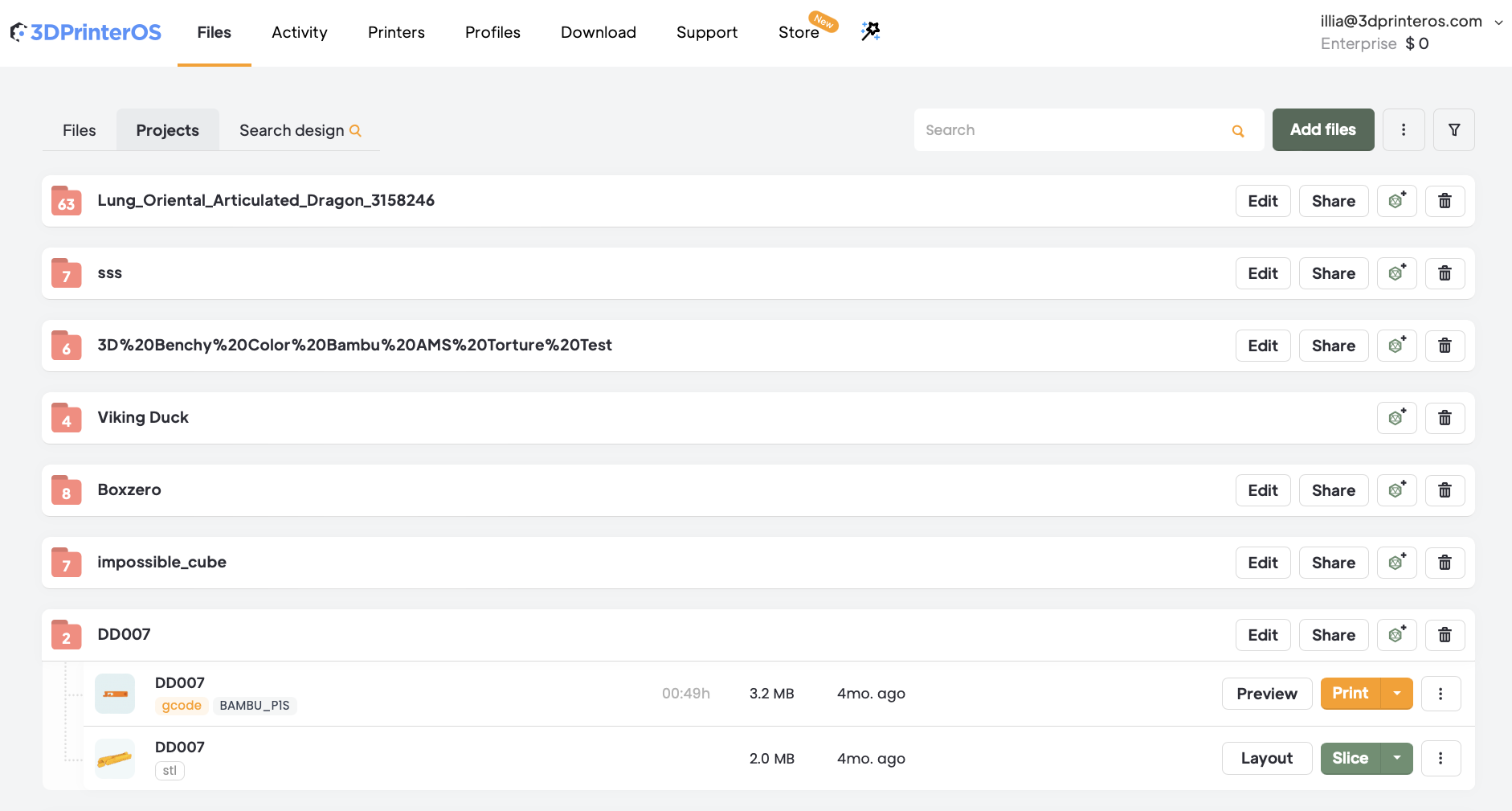Click the cube icon on the Boxzero row

point(1397,489)
